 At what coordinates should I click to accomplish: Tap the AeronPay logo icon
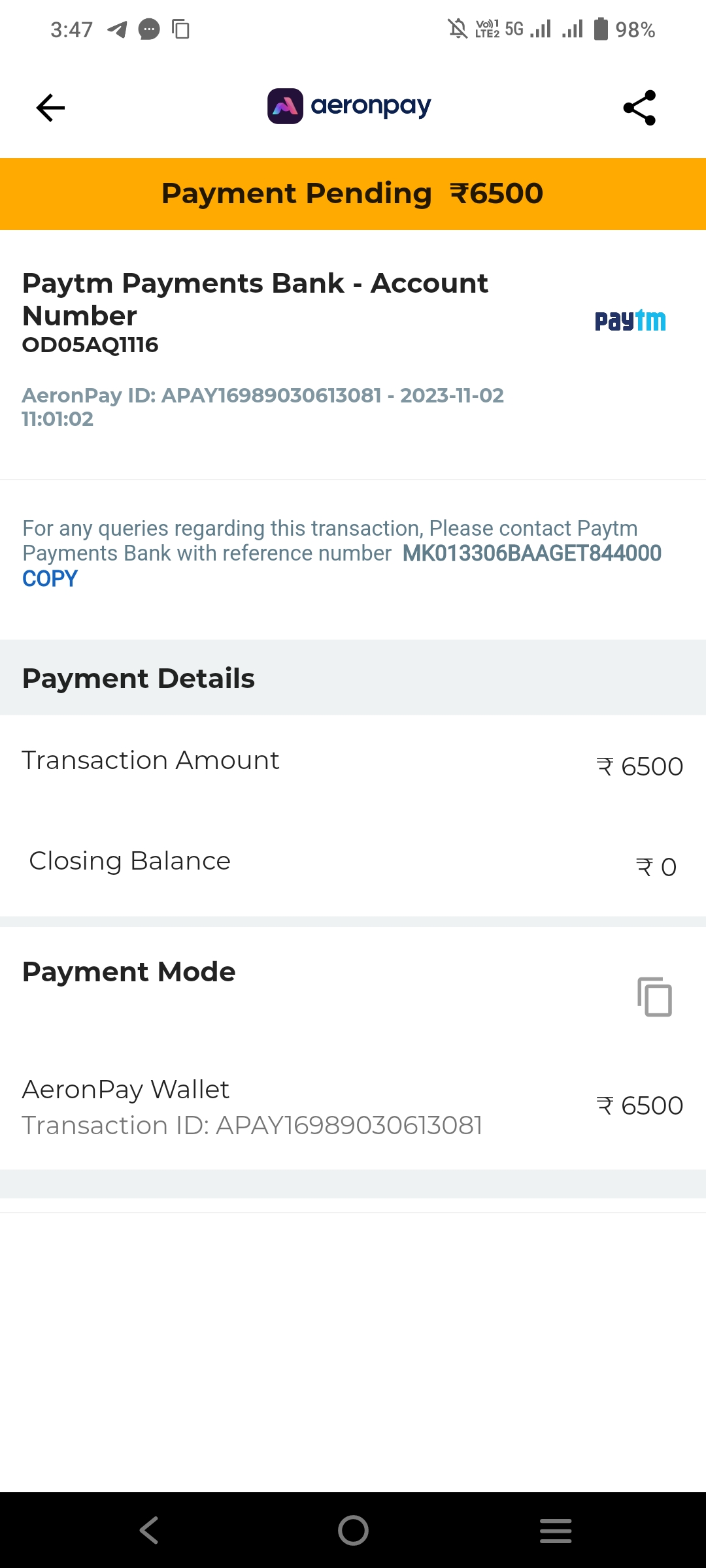point(285,106)
